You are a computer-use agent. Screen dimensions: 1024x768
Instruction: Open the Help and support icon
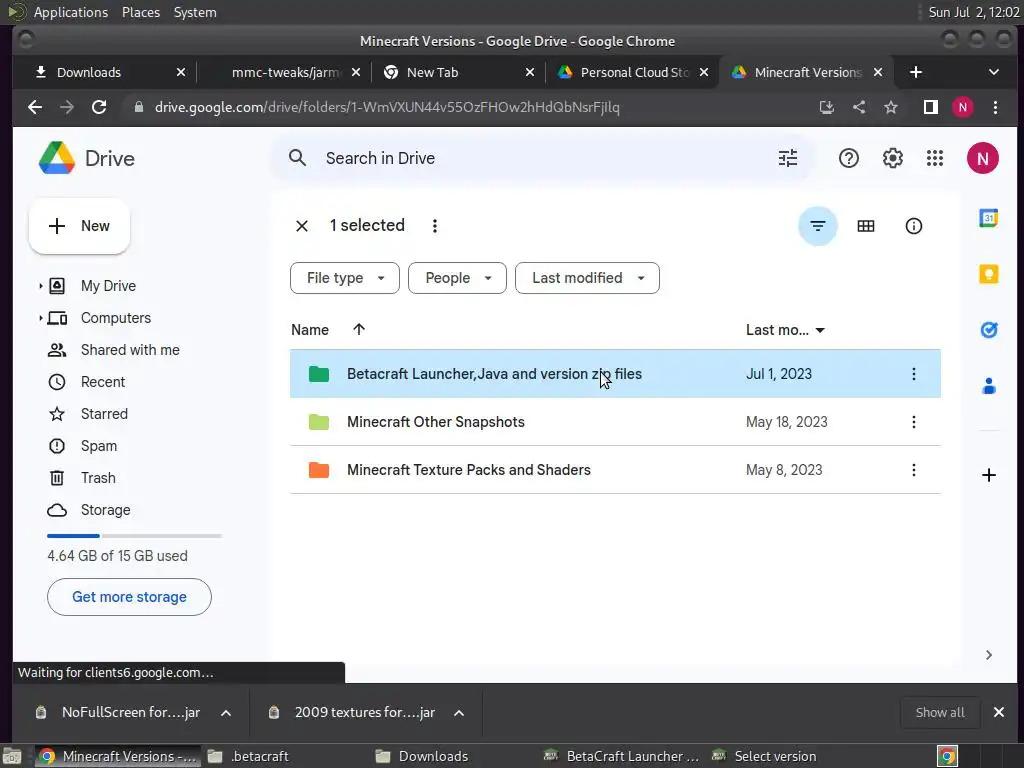point(848,158)
